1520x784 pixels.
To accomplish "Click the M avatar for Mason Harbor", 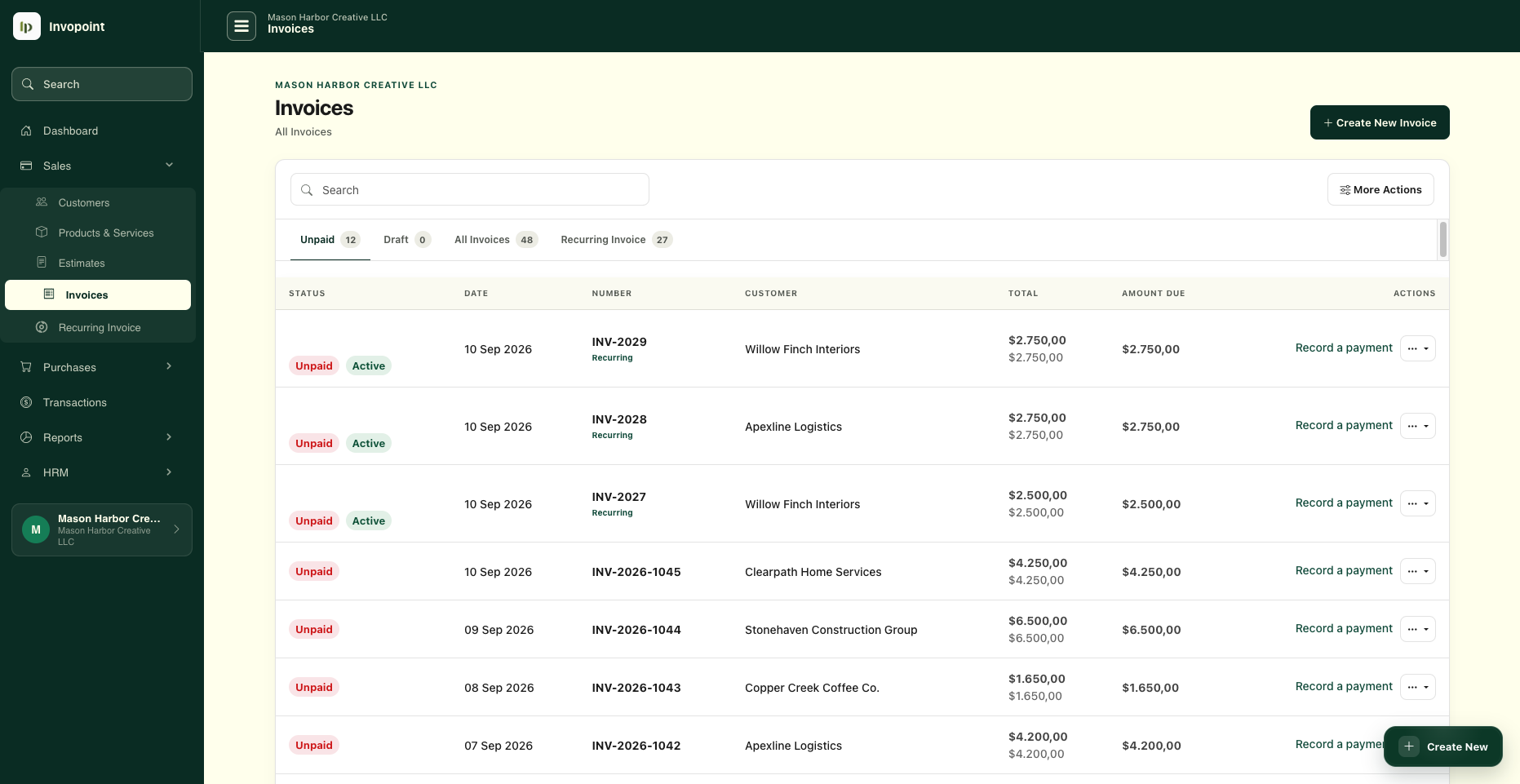I will click(x=36, y=529).
